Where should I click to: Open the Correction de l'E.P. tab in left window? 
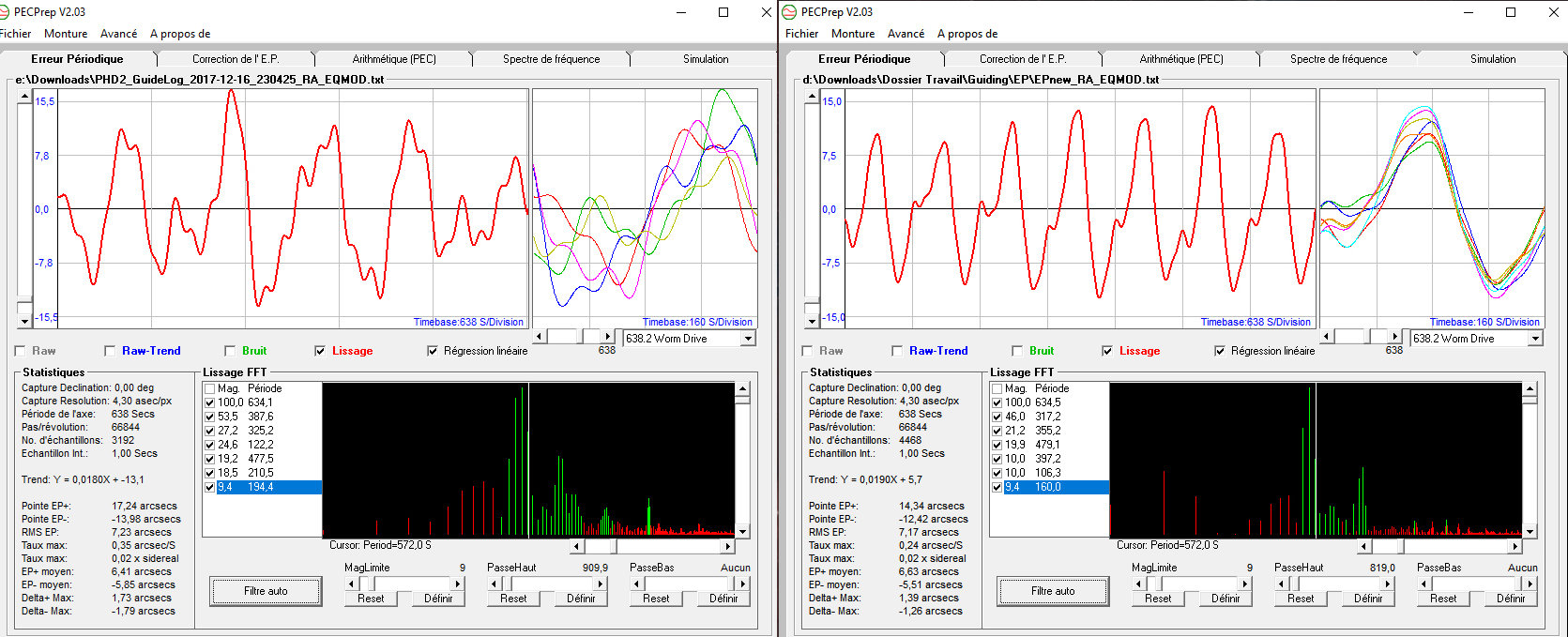tap(236, 59)
